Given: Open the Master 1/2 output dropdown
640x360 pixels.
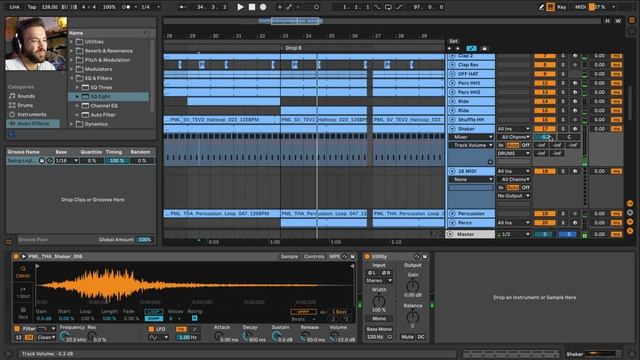Looking at the screenshot, I should (x=513, y=234).
